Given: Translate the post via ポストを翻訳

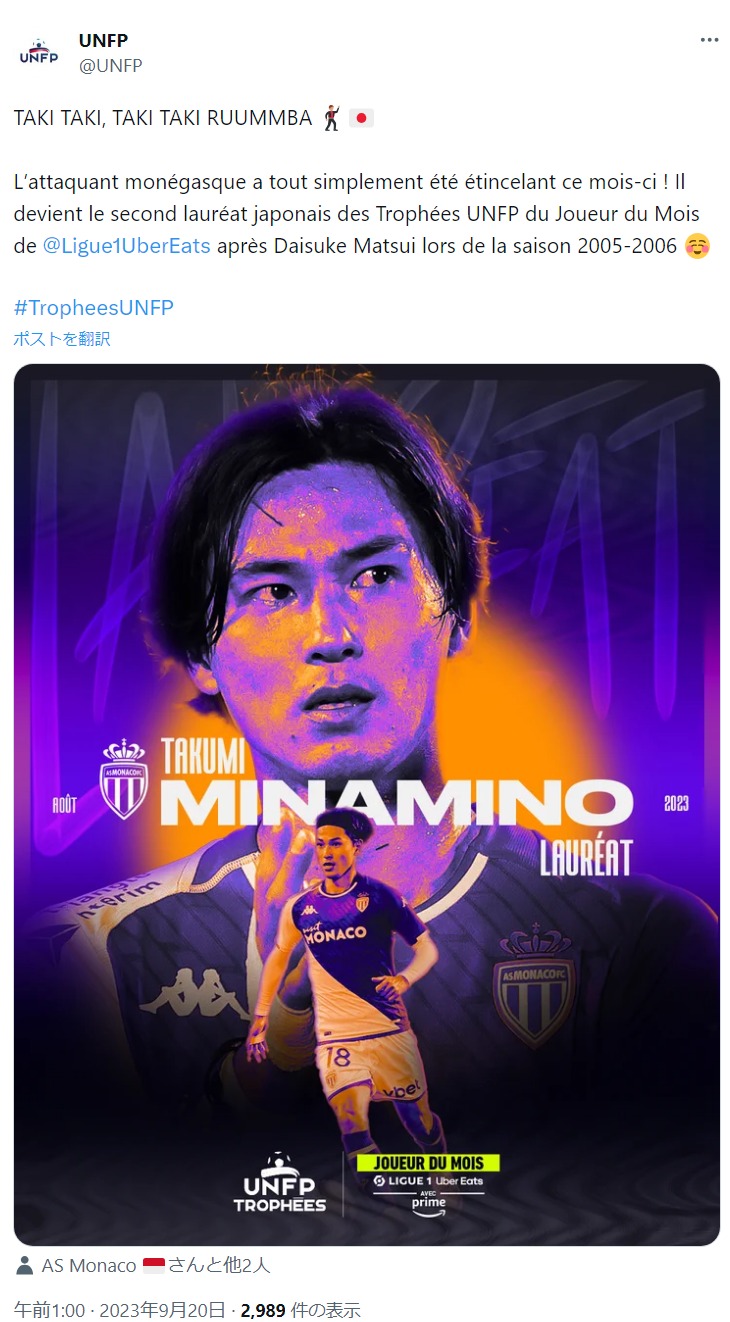Looking at the screenshot, I should [x=62, y=339].
